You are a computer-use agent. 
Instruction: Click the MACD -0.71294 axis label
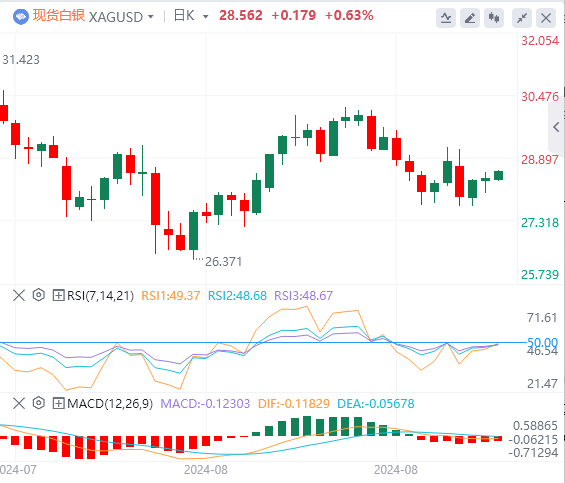[533, 453]
